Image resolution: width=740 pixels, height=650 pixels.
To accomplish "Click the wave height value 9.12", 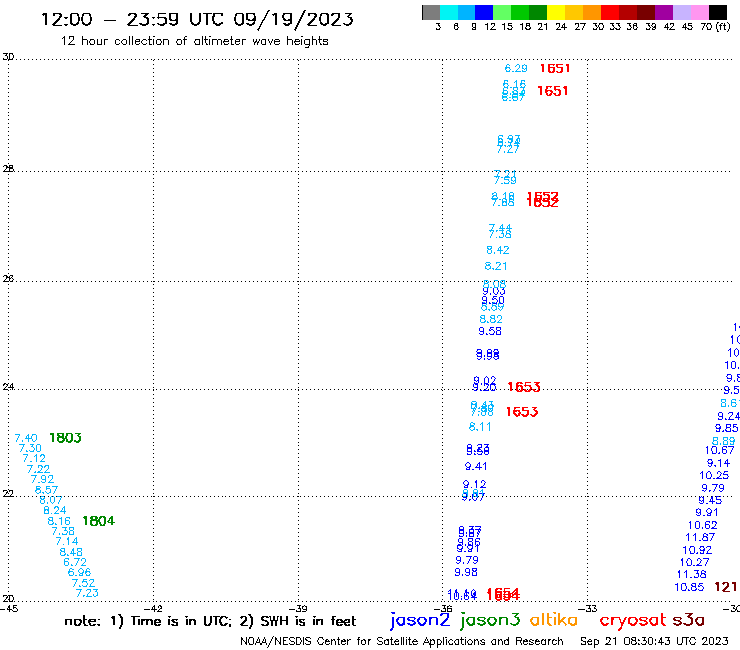I will coord(474,484).
